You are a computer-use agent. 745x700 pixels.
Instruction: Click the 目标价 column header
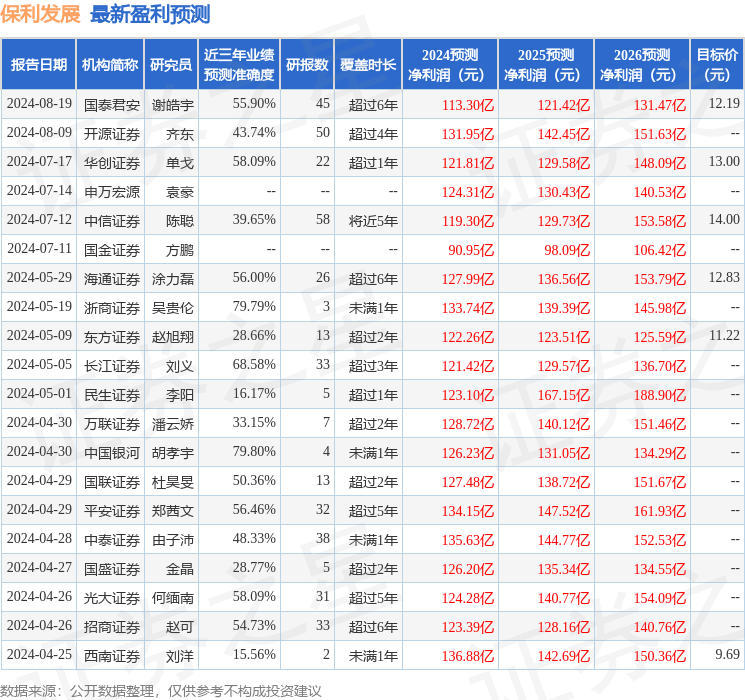[717, 65]
